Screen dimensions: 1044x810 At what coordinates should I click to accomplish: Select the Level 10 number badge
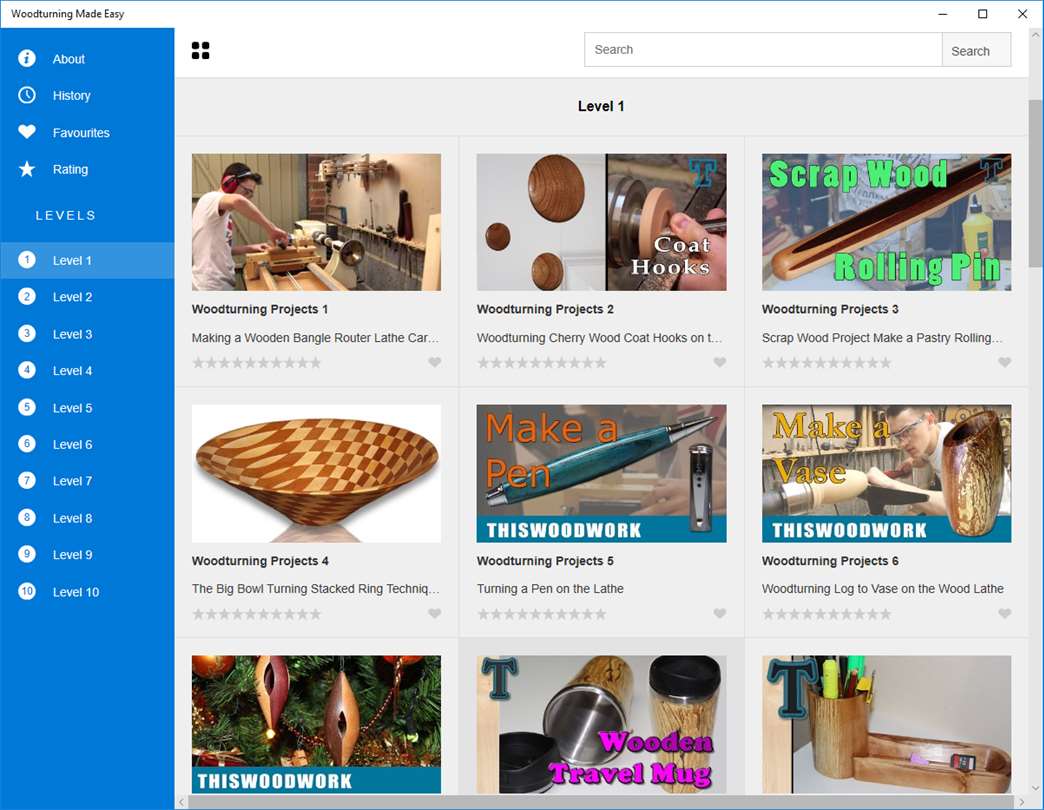[x=27, y=591]
